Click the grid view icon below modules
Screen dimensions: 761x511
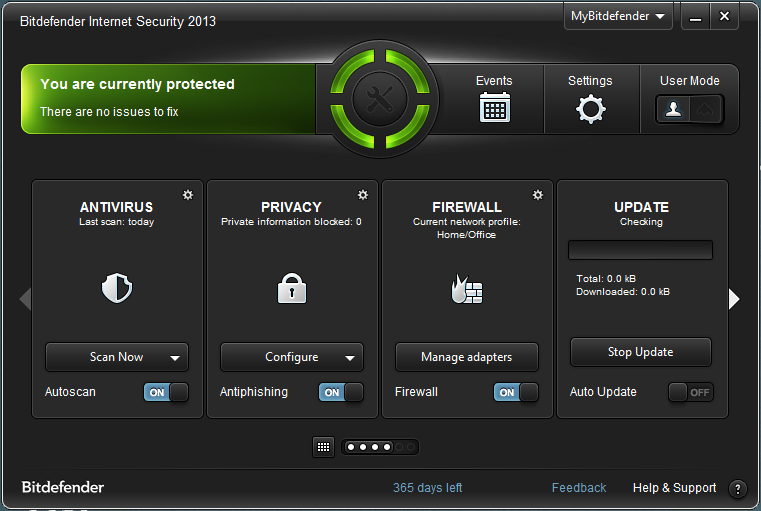[x=323, y=447]
